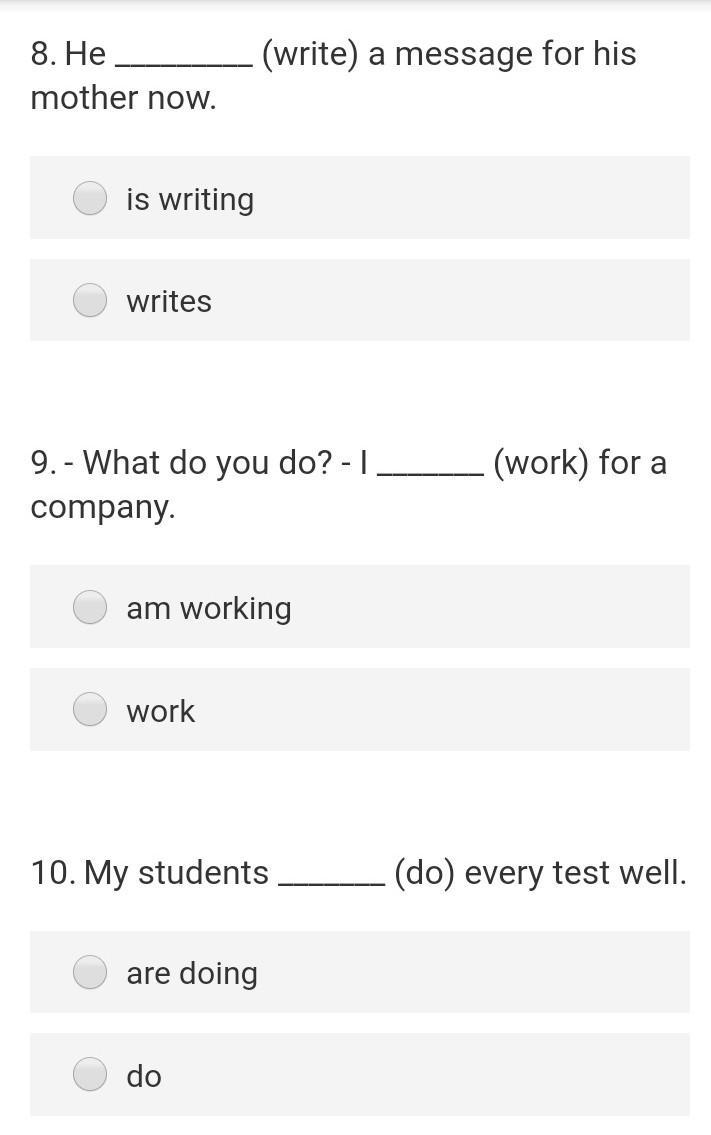Click the blank line in question 8
Viewport: 711px width, 1135px height.
pyautogui.click(x=184, y=65)
